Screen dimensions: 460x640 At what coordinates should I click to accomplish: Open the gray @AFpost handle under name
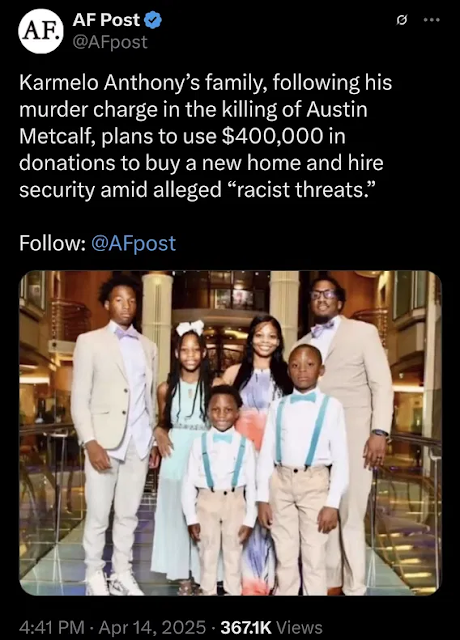(110, 42)
